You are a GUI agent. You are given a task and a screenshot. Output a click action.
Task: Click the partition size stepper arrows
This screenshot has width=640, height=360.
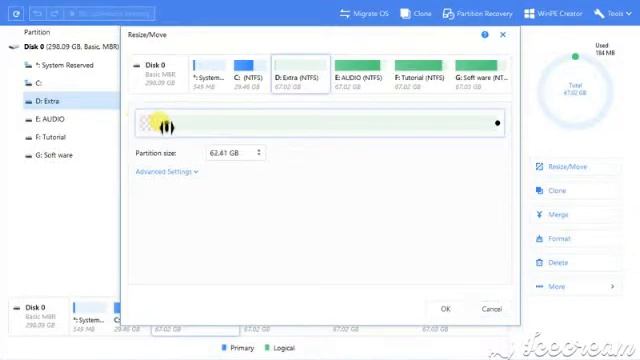(259, 153)
